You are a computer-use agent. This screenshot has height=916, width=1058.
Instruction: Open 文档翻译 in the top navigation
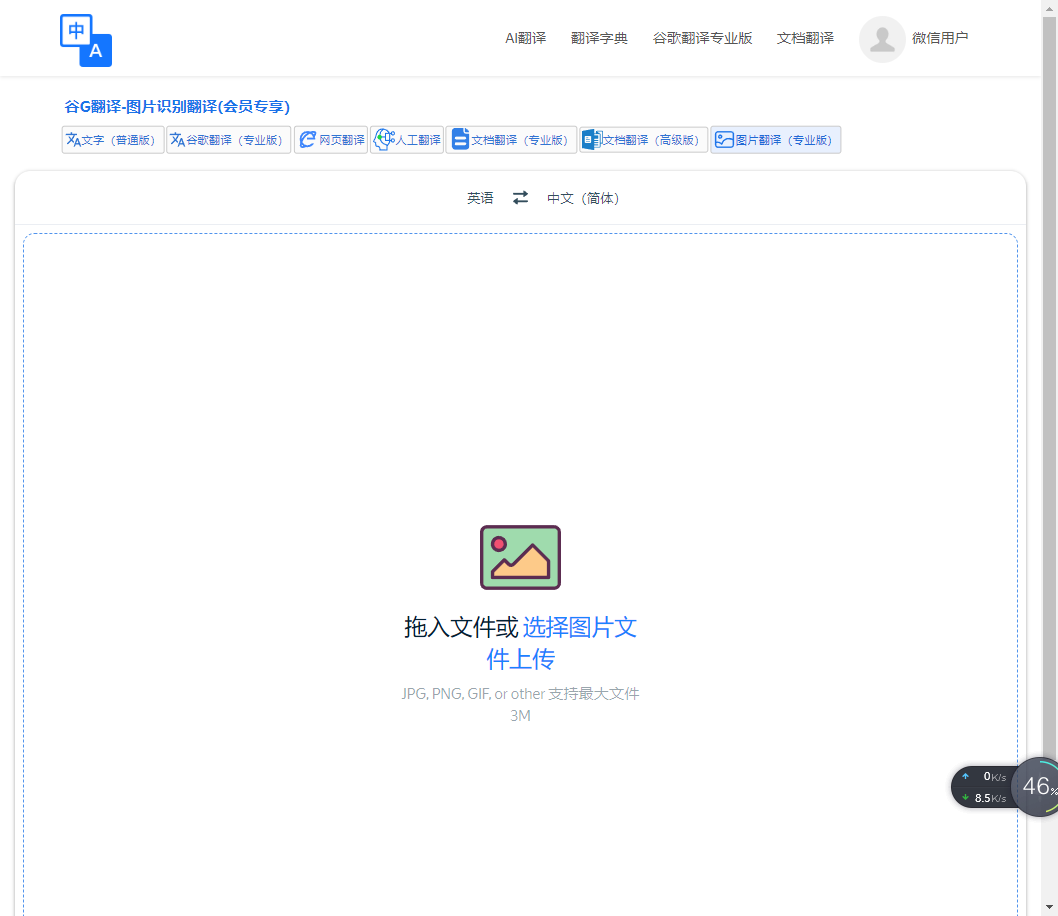click(805, 38)
